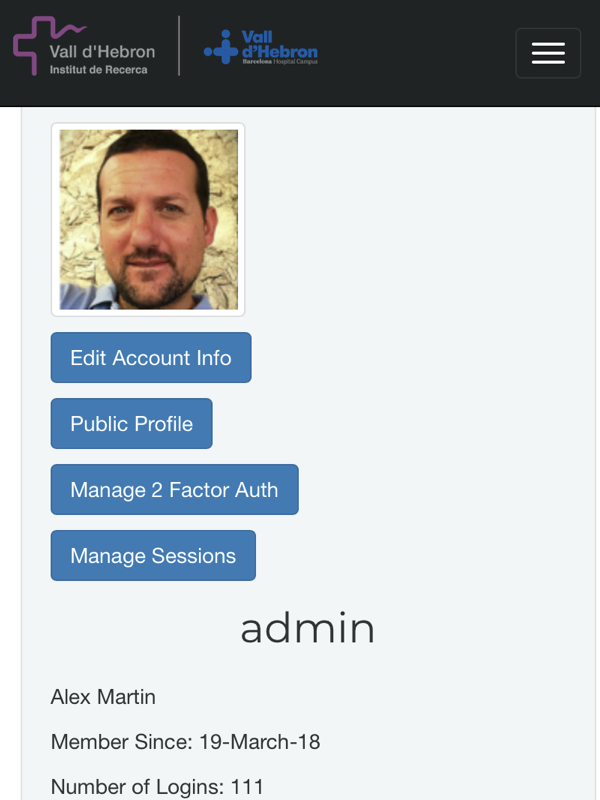600x800 pixels.
Task: Click the 19-March-18 date value
Action: click(260, 742)
